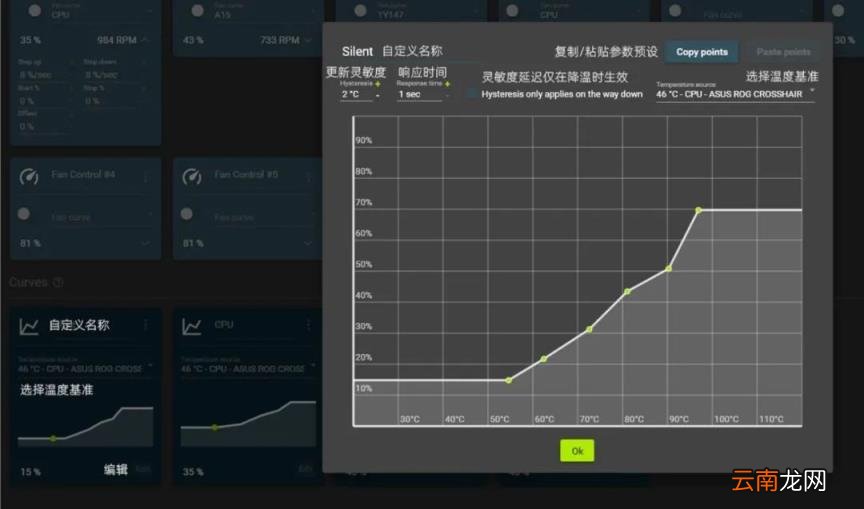Toggle the YY147 fan control switch
864x509 pixels.
click(x=360, y=10)
